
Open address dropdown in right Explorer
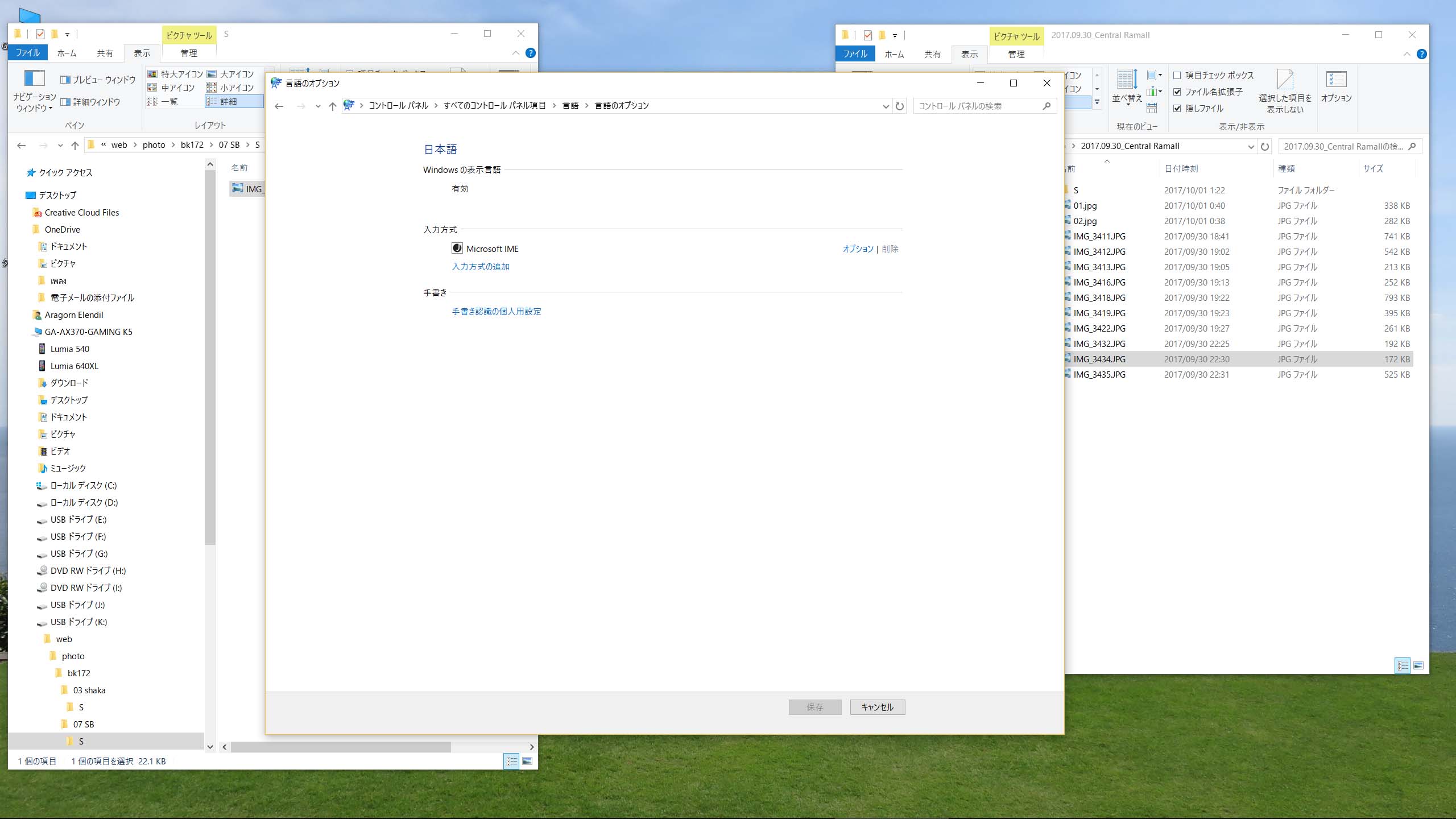pyautogui.click(x=1251, y=147)
